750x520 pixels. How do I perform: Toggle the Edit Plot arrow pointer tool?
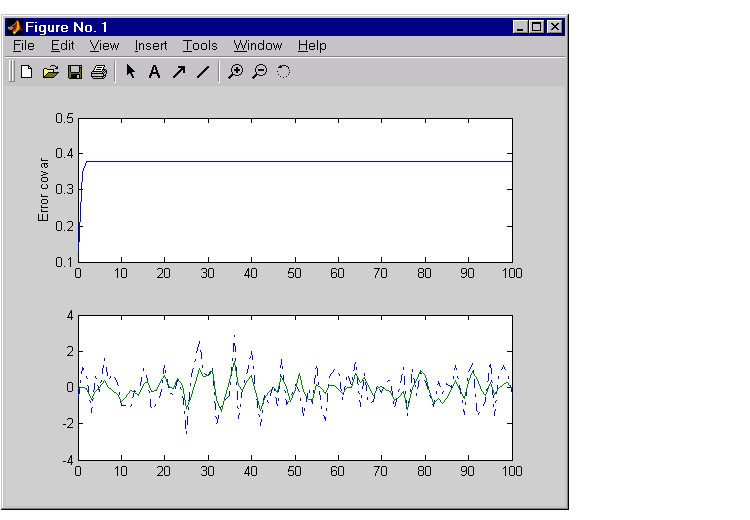coord(131,72)
